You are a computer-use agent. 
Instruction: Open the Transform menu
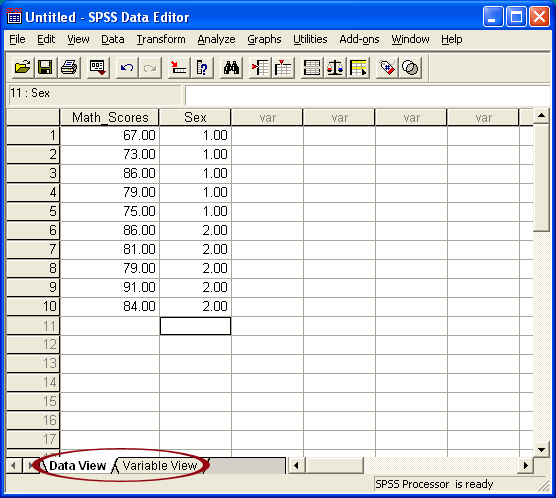click(x=161, y=39)
